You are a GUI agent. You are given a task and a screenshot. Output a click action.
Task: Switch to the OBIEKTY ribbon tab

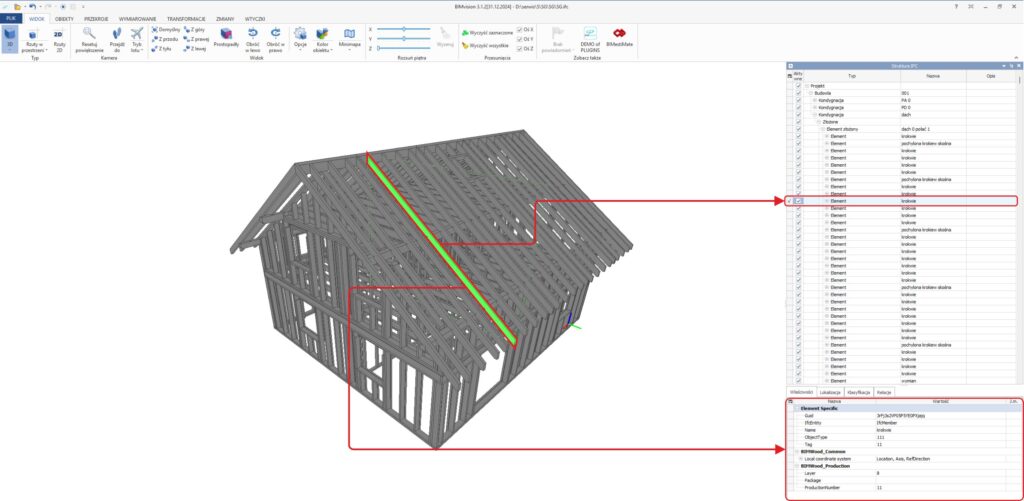tap(64, 18)
